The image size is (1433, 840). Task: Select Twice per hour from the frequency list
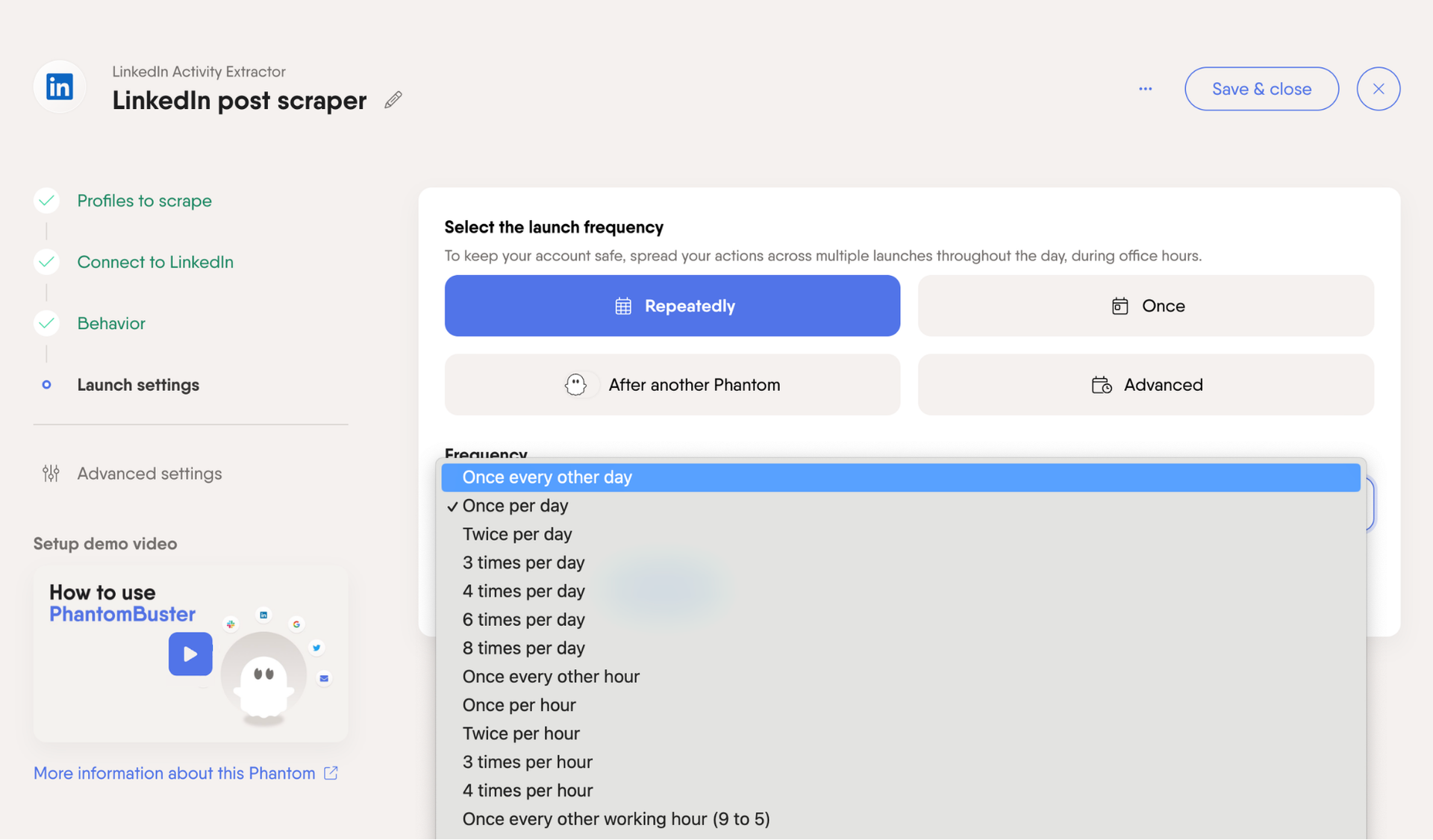tap(521, 733)
